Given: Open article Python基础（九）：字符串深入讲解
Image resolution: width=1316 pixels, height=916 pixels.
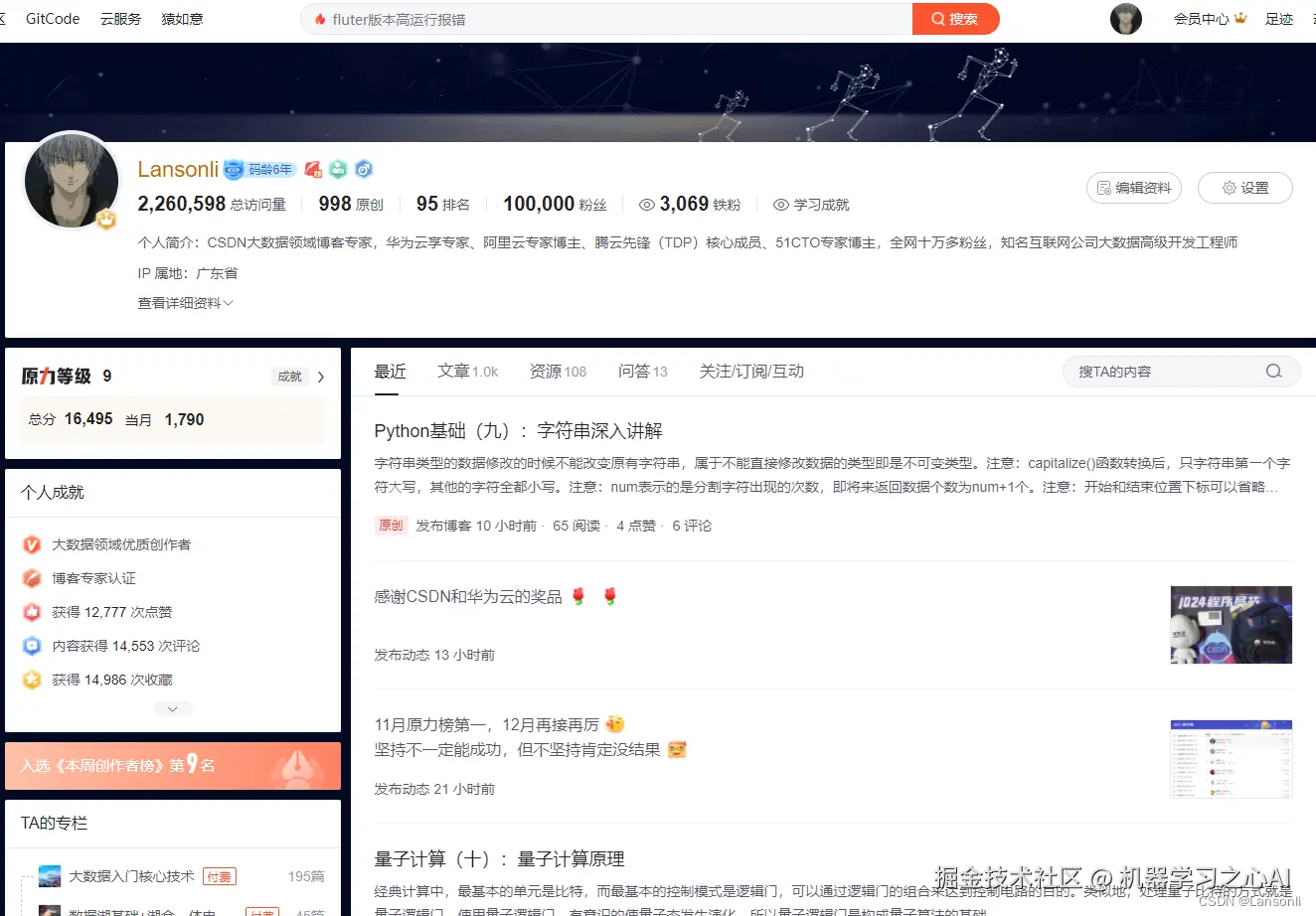Looking at the screenshot, I should click(518, 430).
